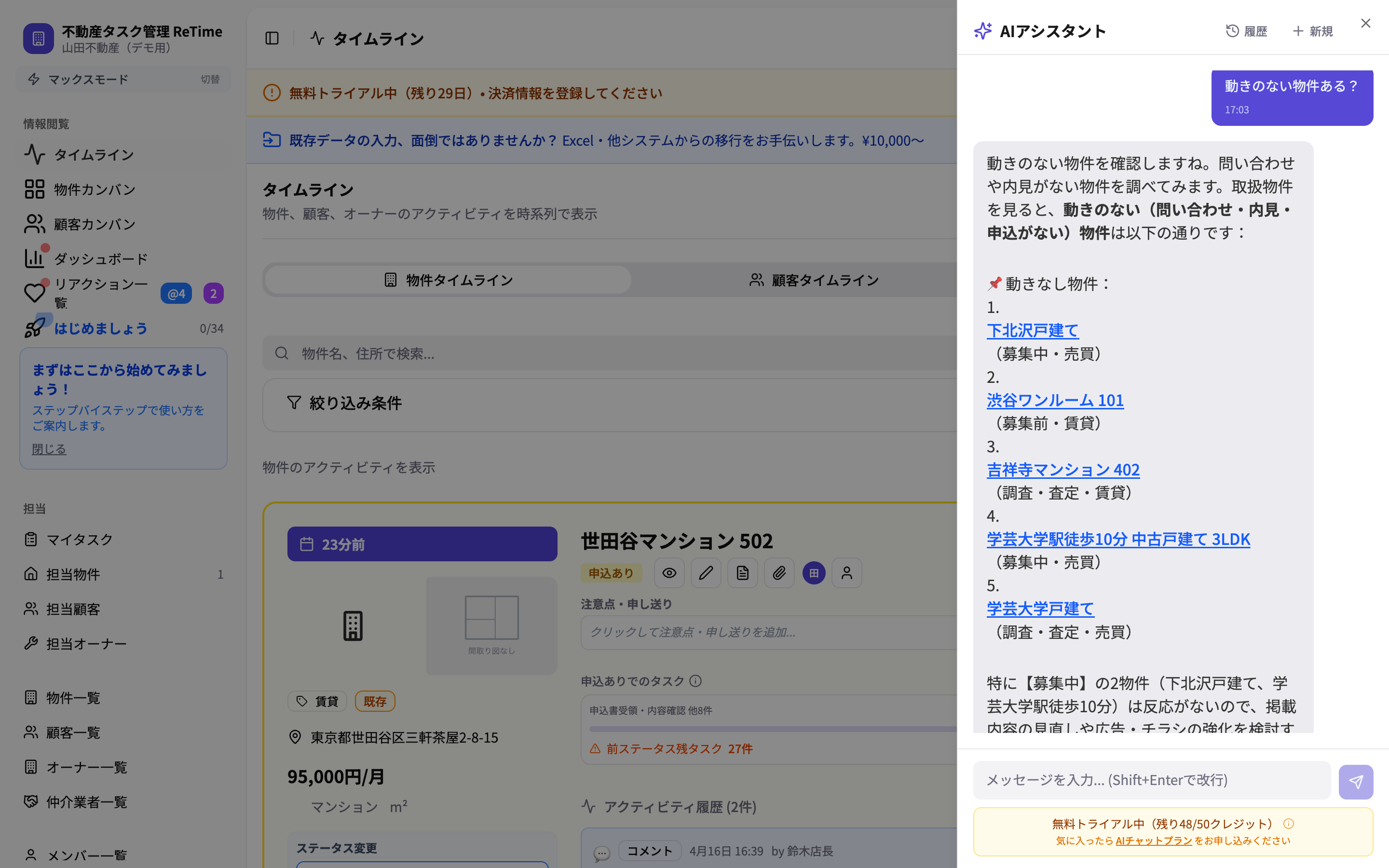Click the ReTime app logo icon
This screenshot has width=1389, height=868.
pos(39,39)
